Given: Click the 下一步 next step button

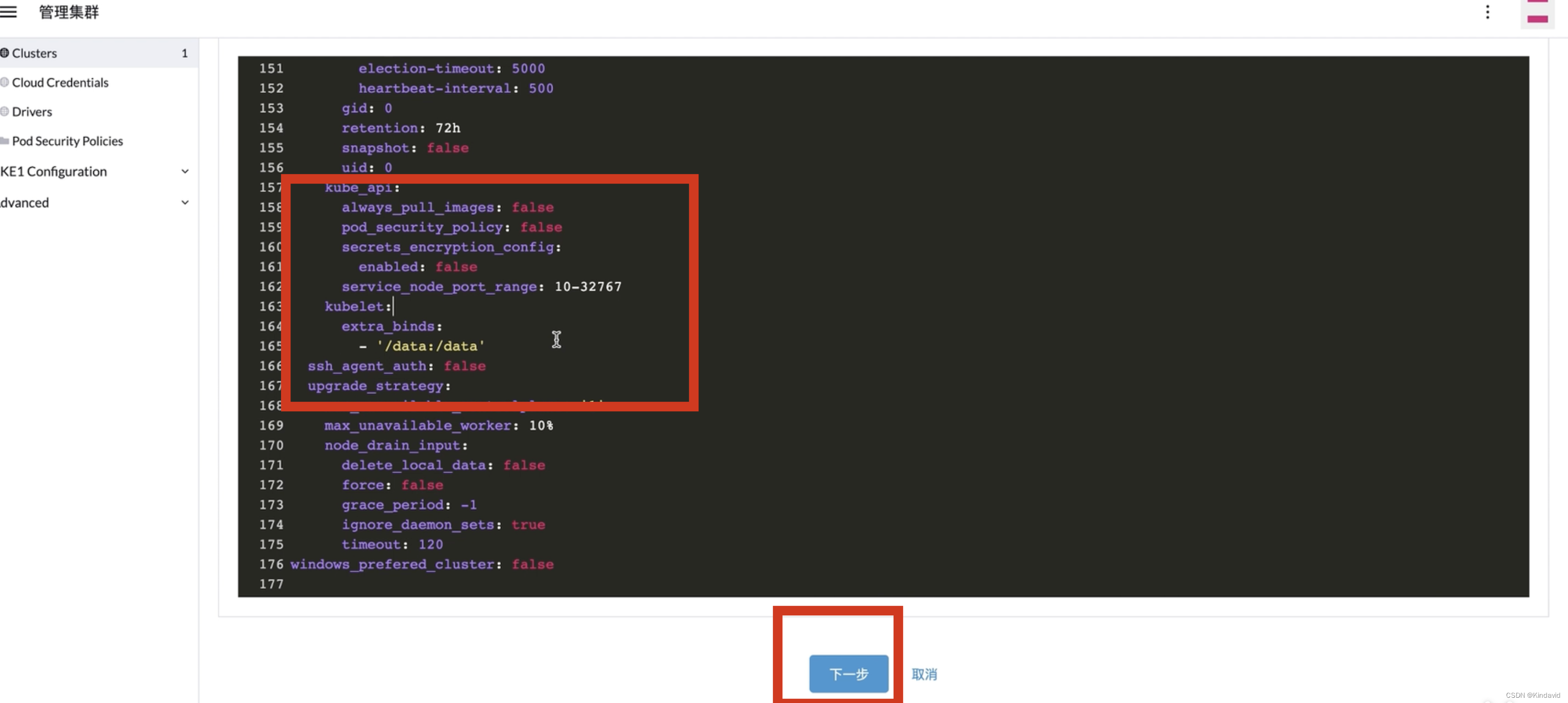Looking at the screenshot, I should [847, 673].
